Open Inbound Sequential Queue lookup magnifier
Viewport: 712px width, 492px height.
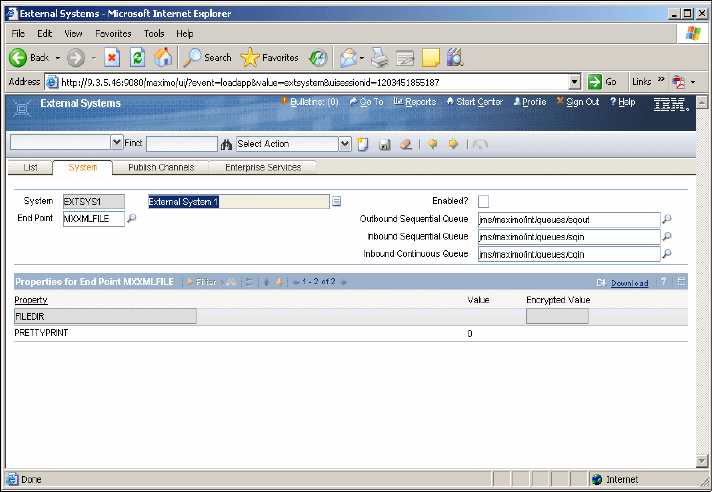coord(667,236)
